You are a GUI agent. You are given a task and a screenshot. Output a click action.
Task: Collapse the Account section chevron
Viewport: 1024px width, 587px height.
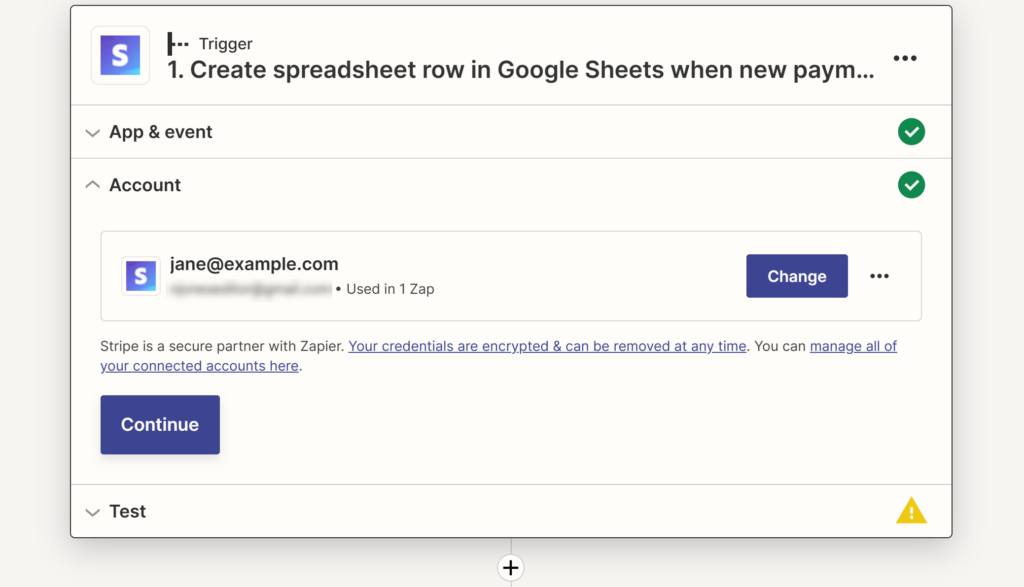click(93, 185)
